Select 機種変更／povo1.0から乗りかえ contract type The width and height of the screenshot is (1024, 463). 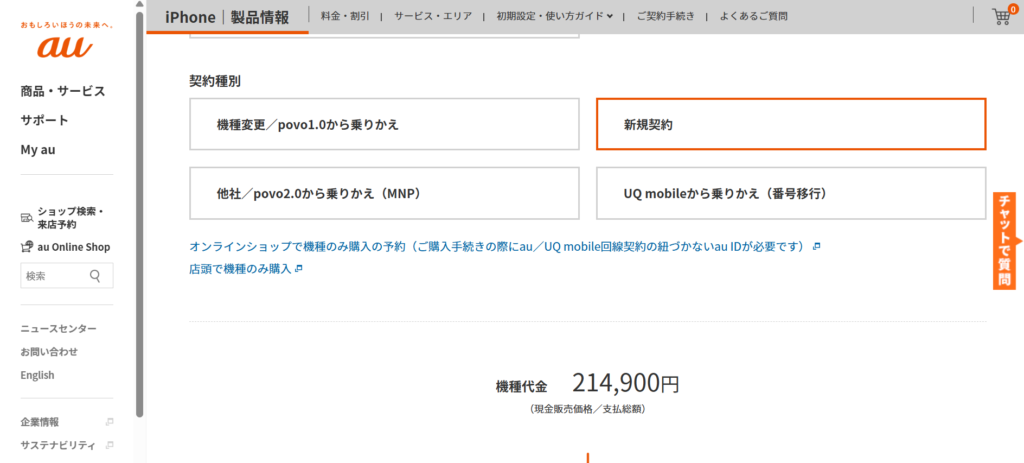click(384, 124)
